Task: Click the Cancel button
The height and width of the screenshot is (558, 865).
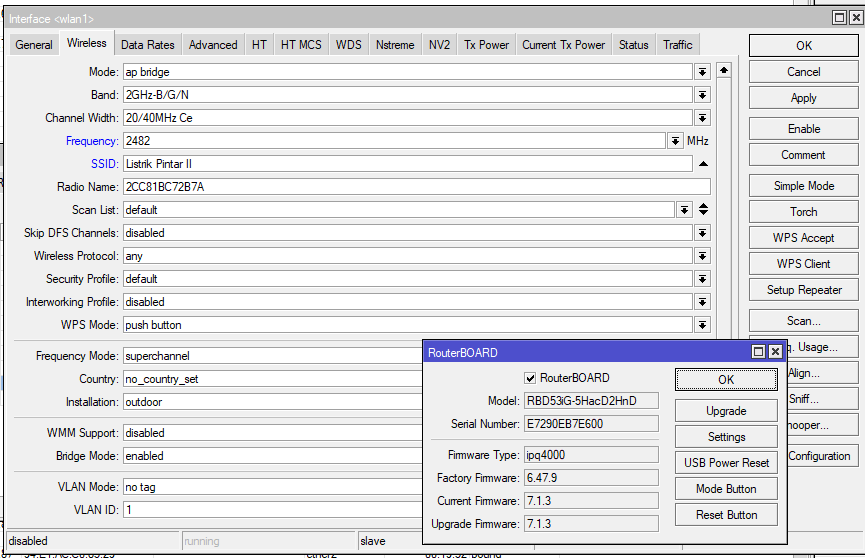Action: pyautogui.click(x=803, y=72)
